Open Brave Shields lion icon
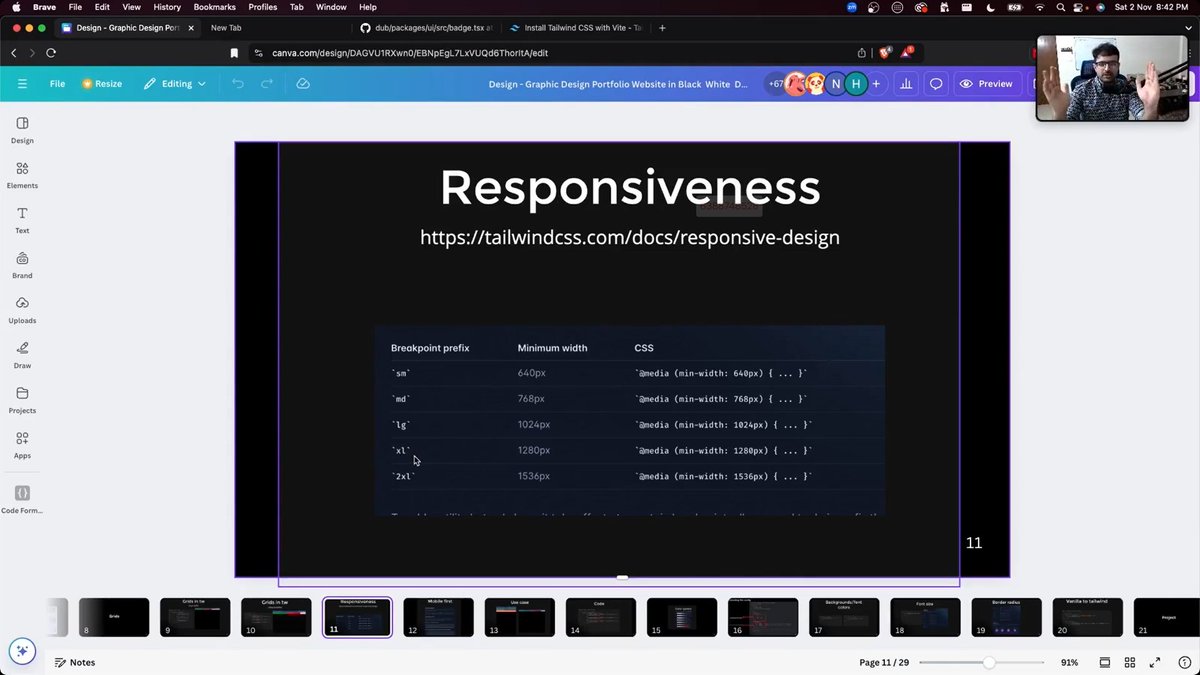The height and width of the screenshot is (675, 1200). pos(885,52)
